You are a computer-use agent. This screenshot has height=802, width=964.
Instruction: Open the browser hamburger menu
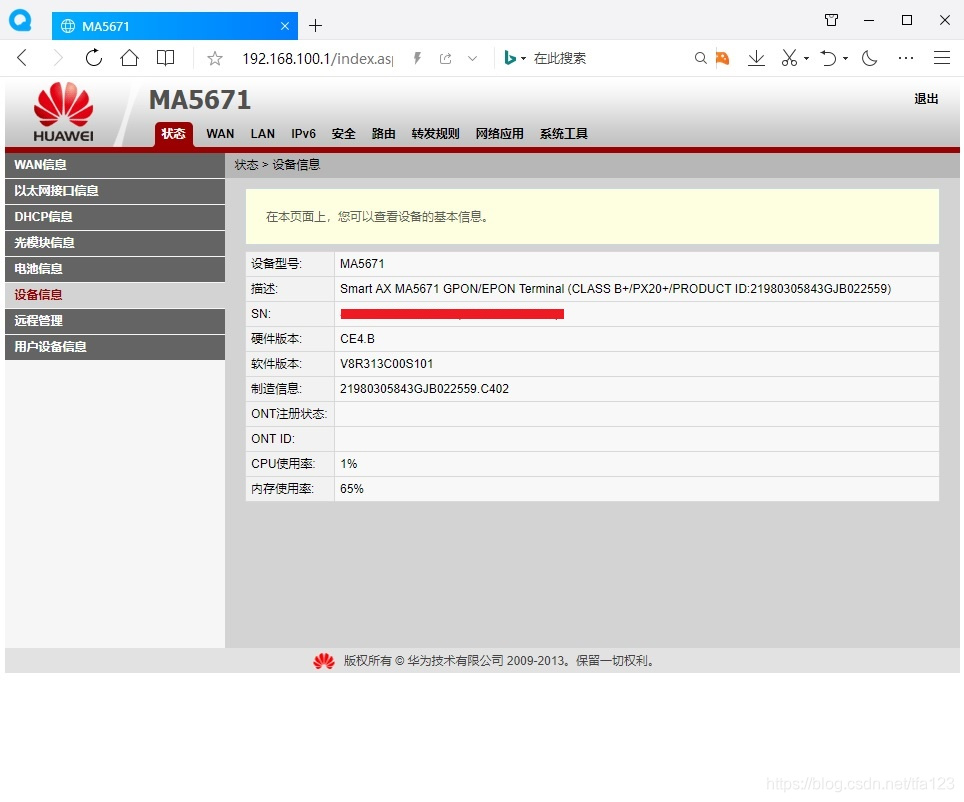[942, 58]
